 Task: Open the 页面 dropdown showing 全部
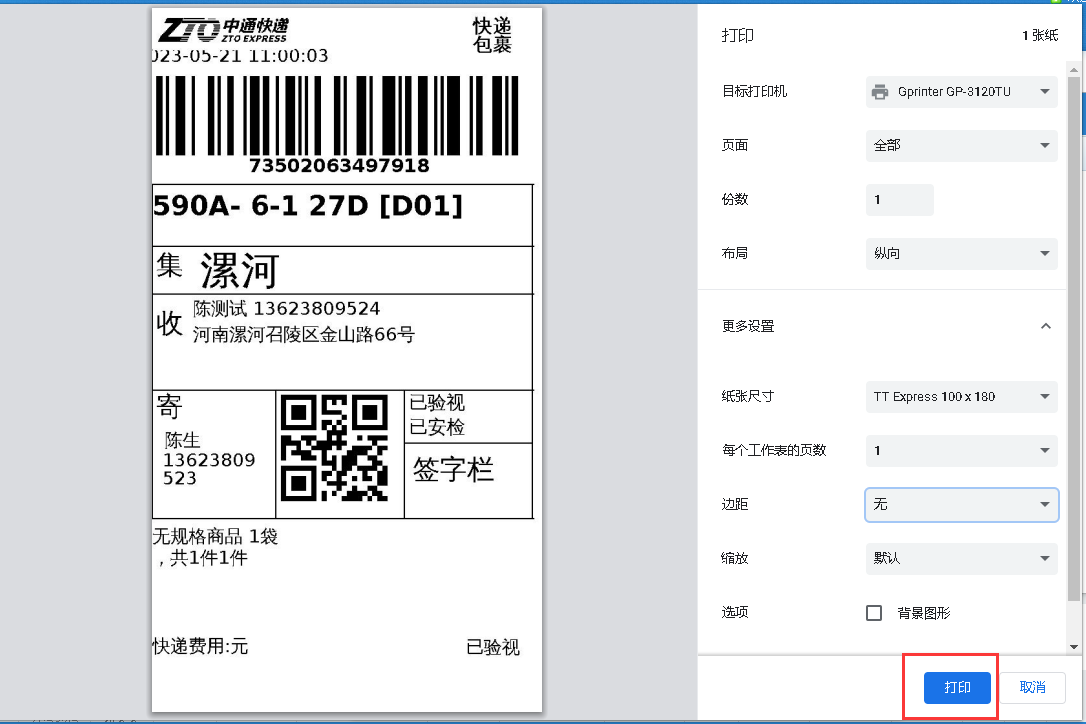960,145
